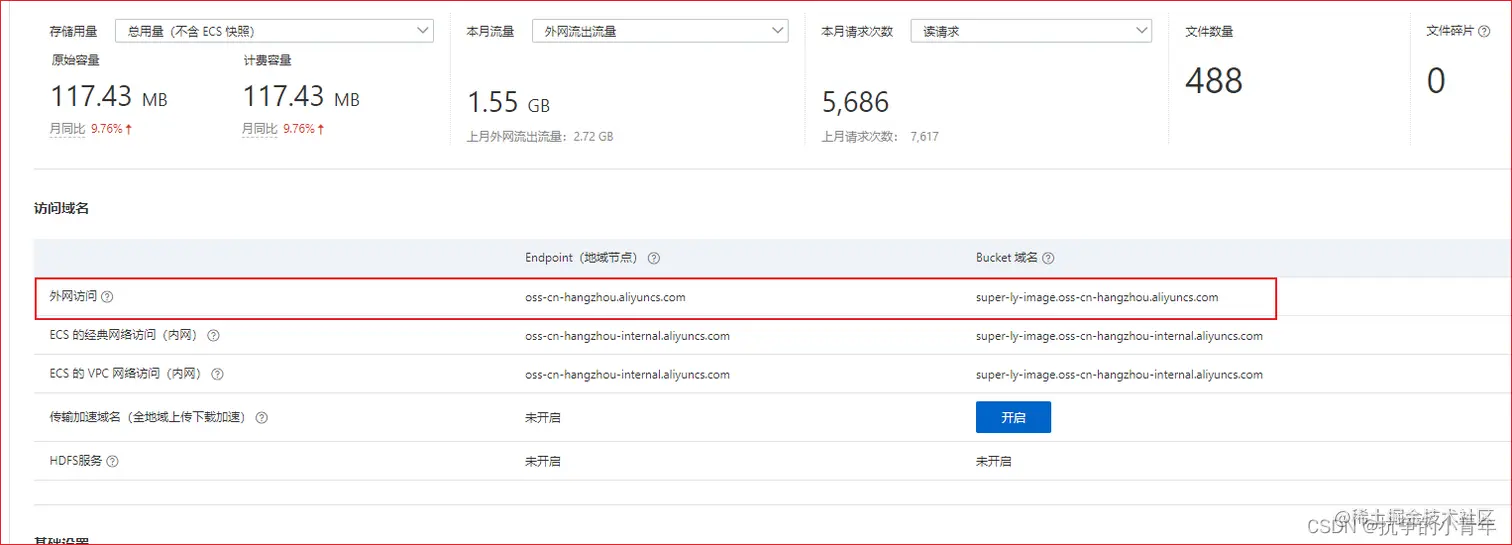Click the 访问域名 section heading

62,208
